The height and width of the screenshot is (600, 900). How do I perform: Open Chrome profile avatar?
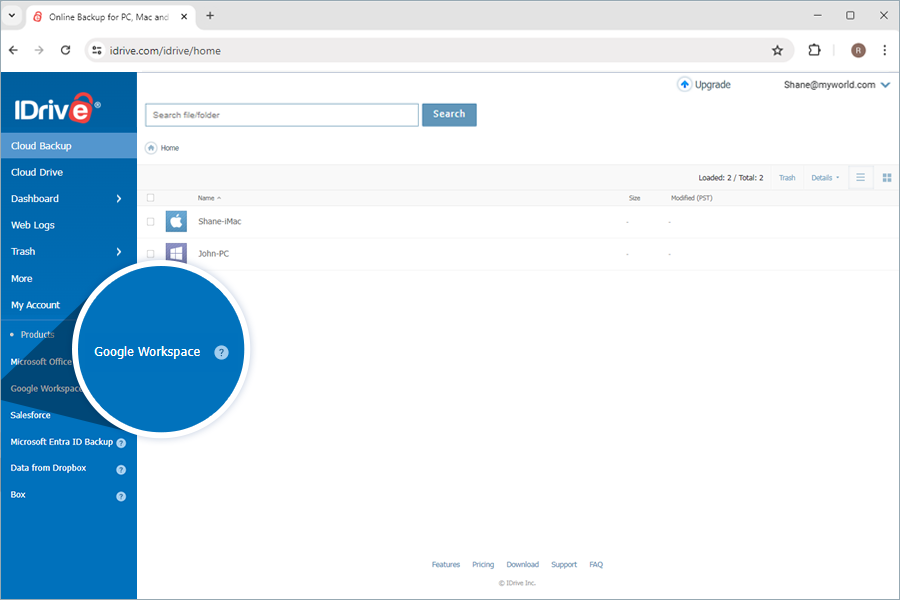(x=858, y=51)
